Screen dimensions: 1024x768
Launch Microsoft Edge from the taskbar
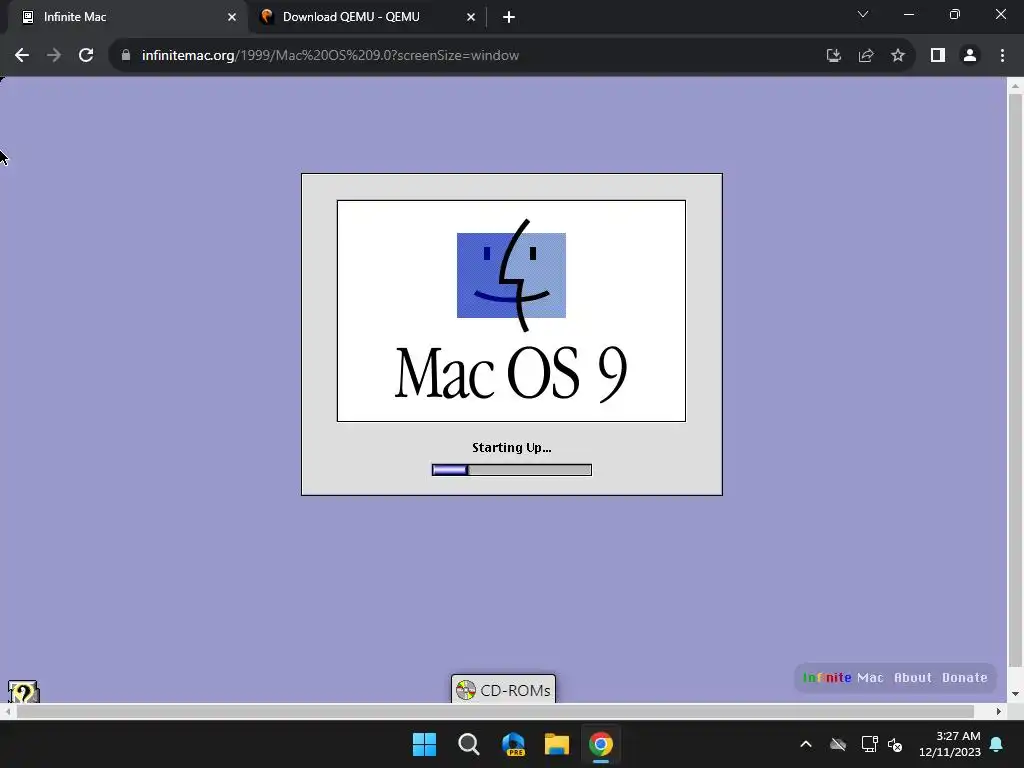pyautogui.click(x=513, y=744)
